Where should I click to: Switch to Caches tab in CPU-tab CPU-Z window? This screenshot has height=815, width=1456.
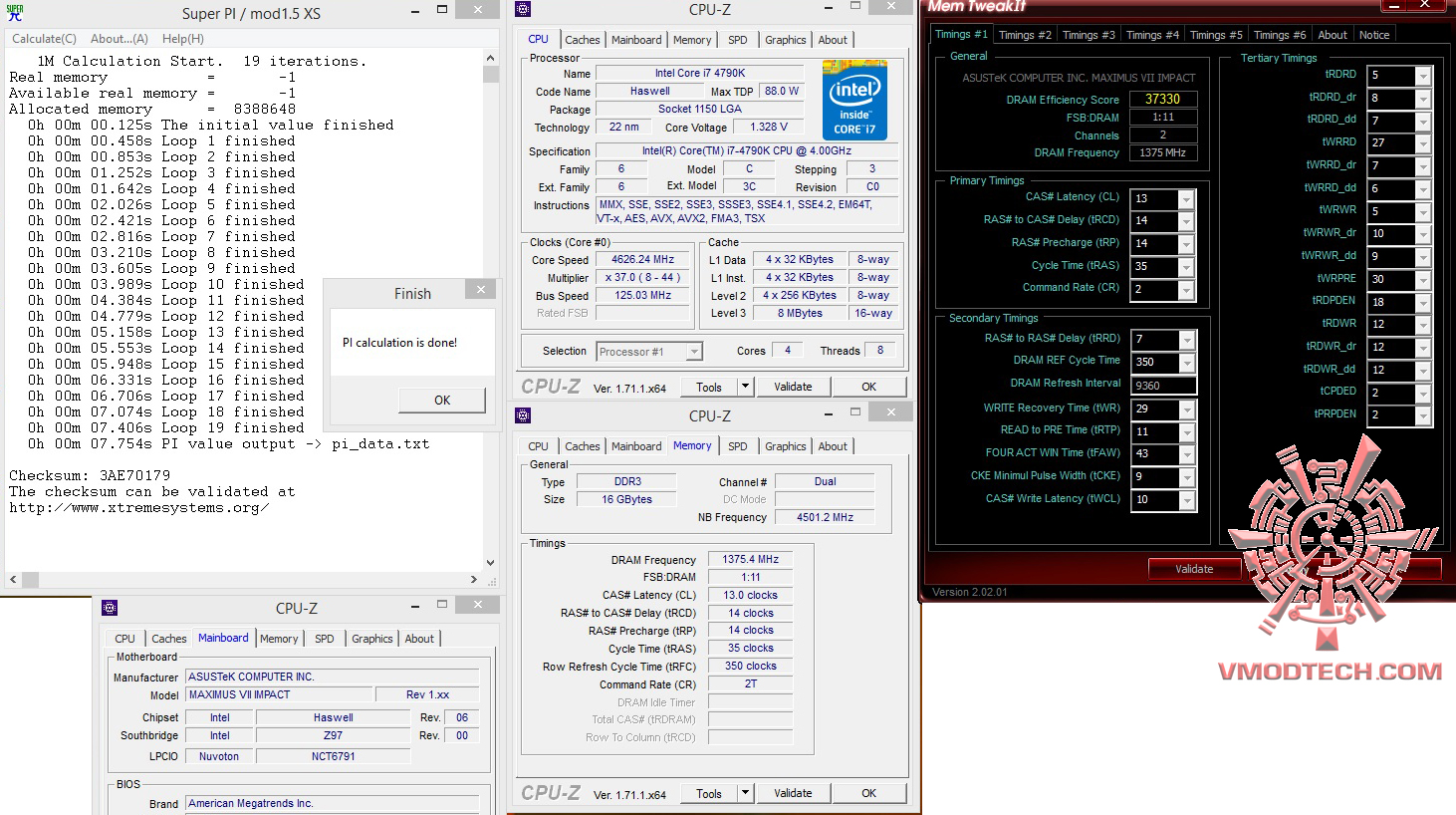(583, 40)
